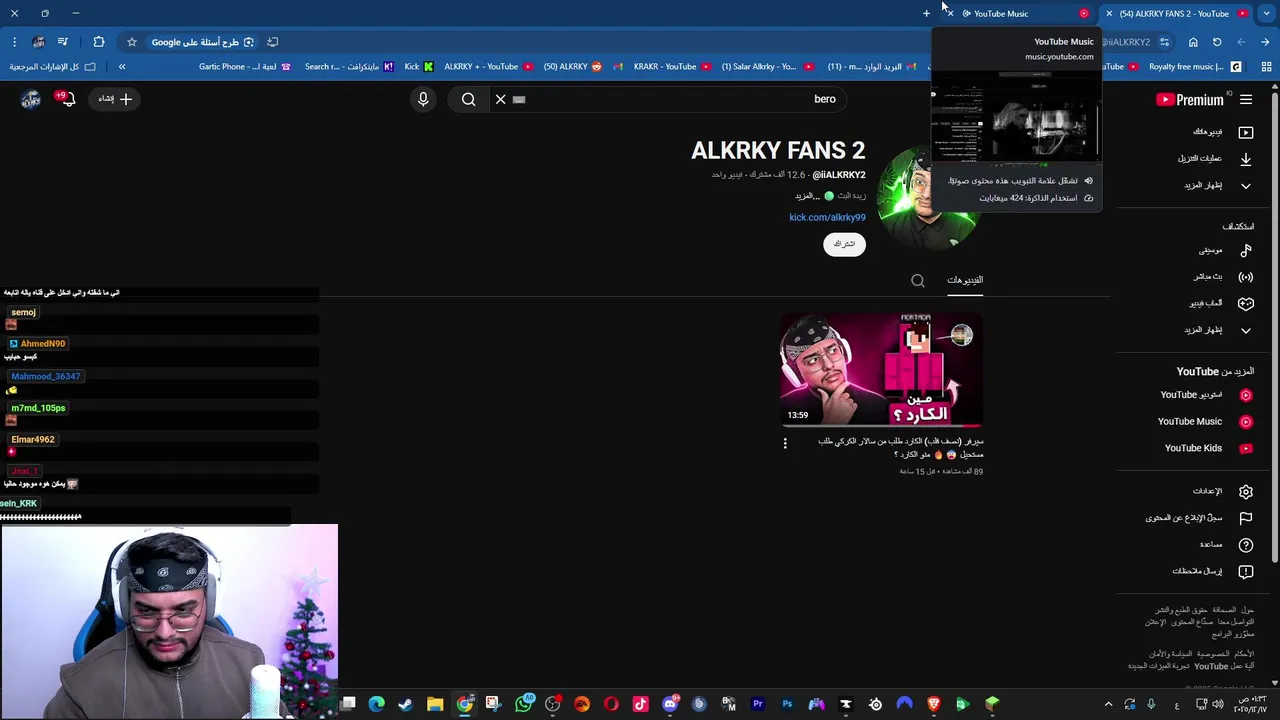Open YouTube Studio sidebar link
1280x720 pixels.
(x=1206, y=395)
